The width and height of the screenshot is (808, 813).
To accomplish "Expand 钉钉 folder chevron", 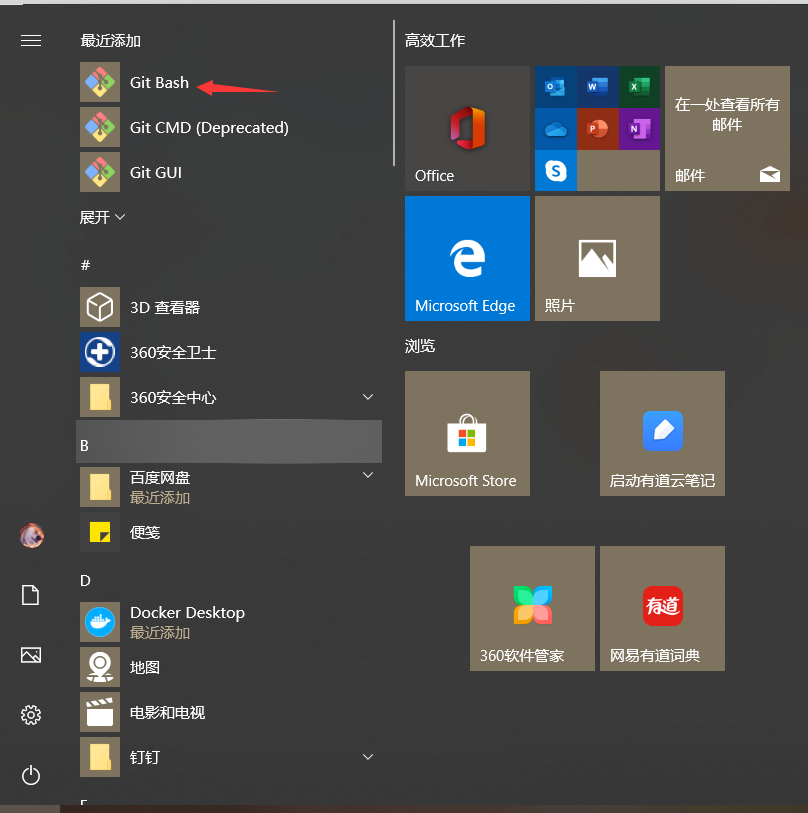I will point(368,757).
